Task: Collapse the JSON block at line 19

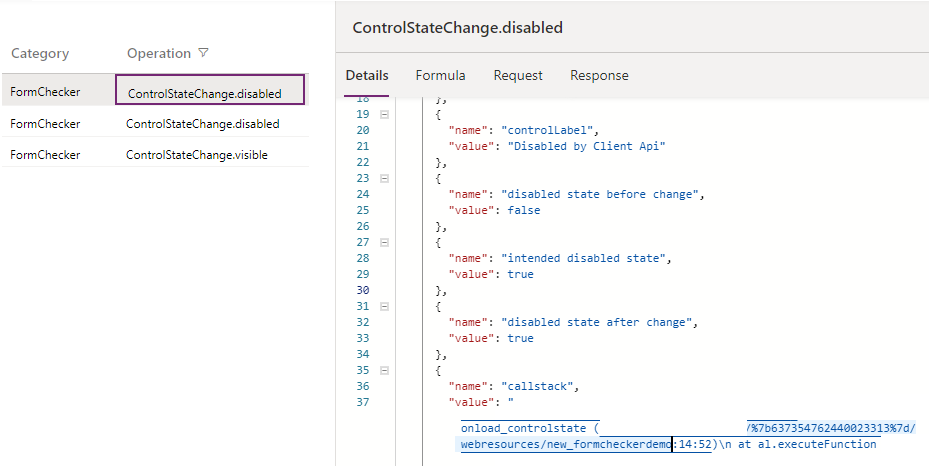Action: pyautogui.click(x=384, y=114)
